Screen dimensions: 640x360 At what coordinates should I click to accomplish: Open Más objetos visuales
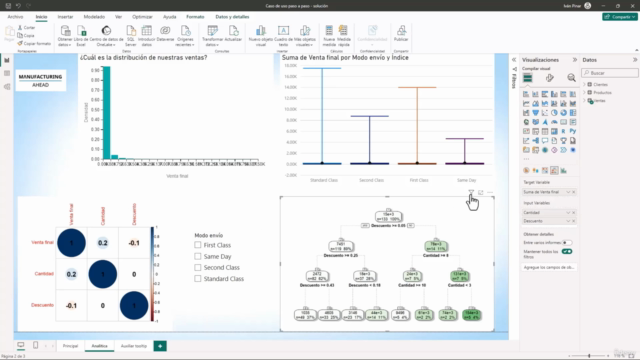point(305,35)
